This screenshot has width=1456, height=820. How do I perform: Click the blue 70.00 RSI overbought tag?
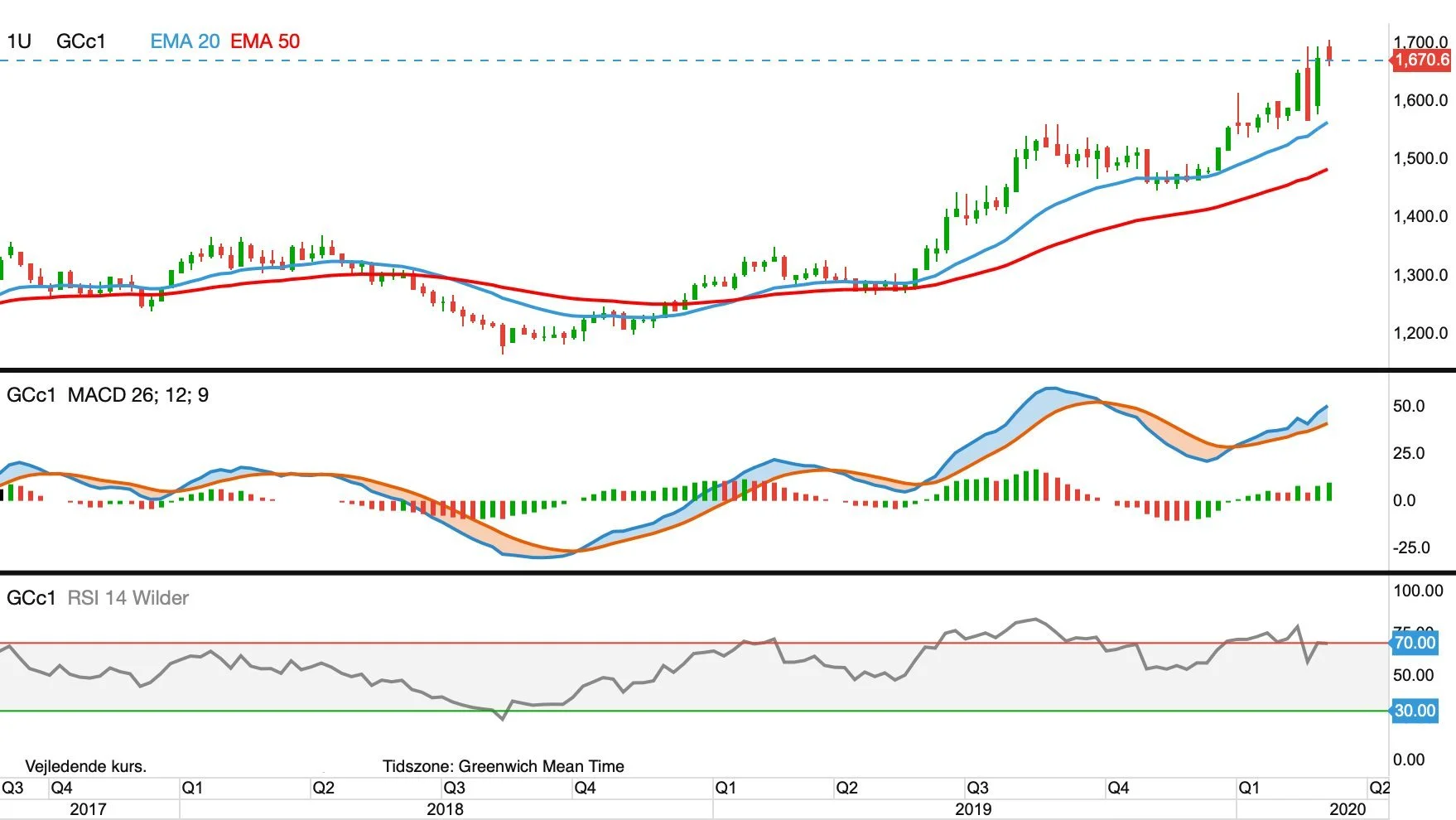[x=1414, y=643]
